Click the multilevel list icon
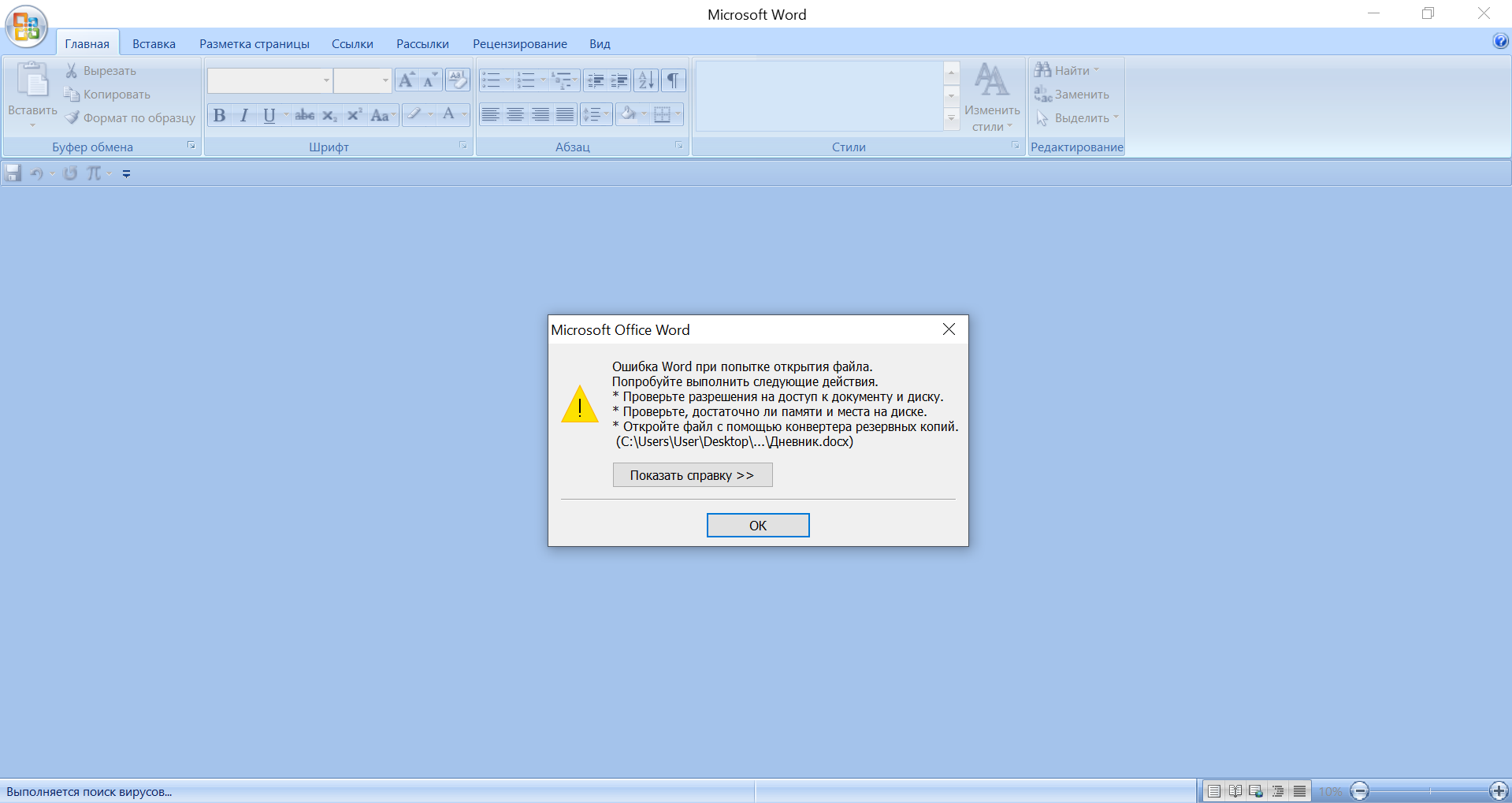 click(x=561, y=80)
